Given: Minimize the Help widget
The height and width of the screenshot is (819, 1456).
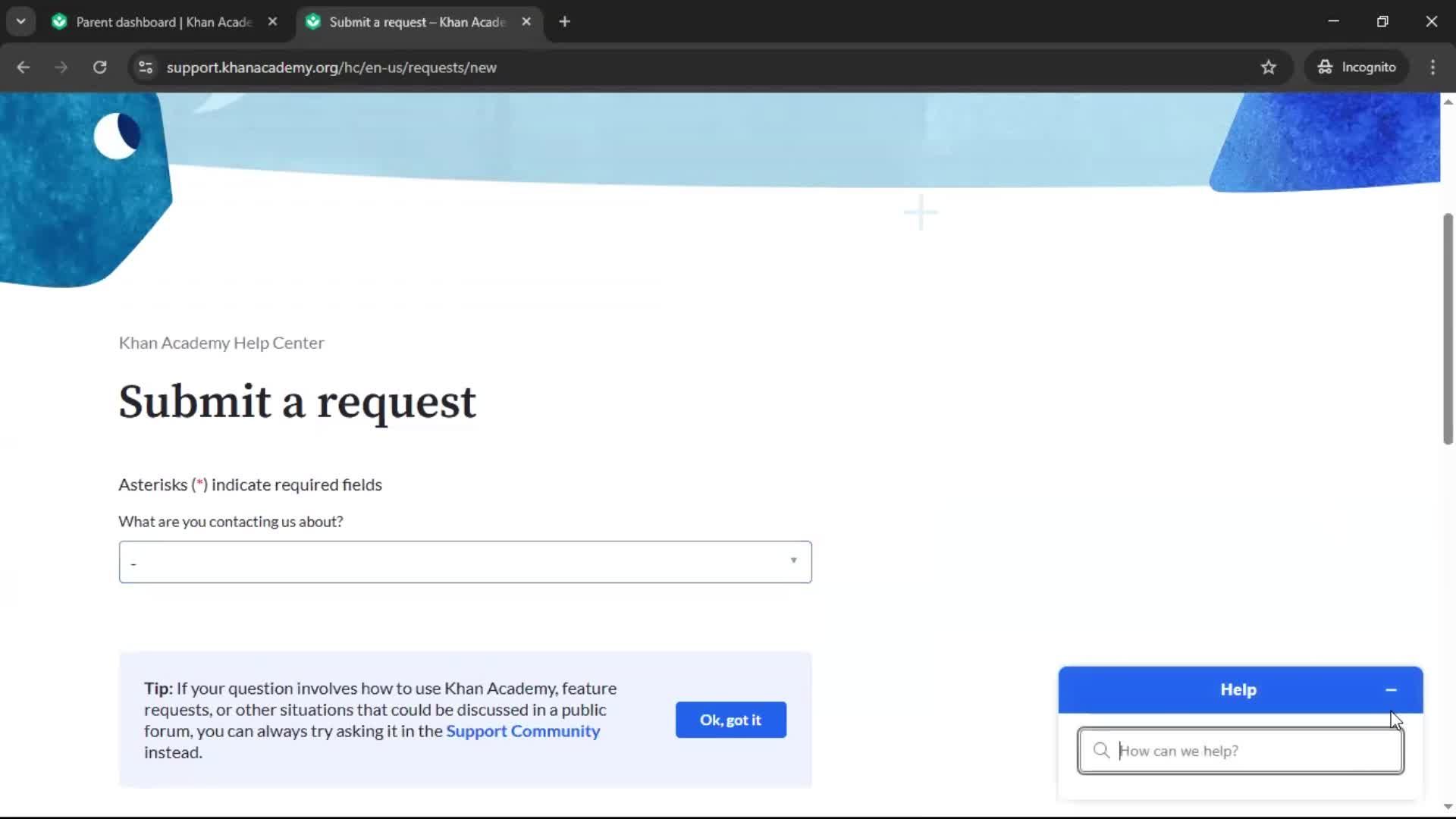Looking at the screenshot, I should click(x=1391, y=690).
